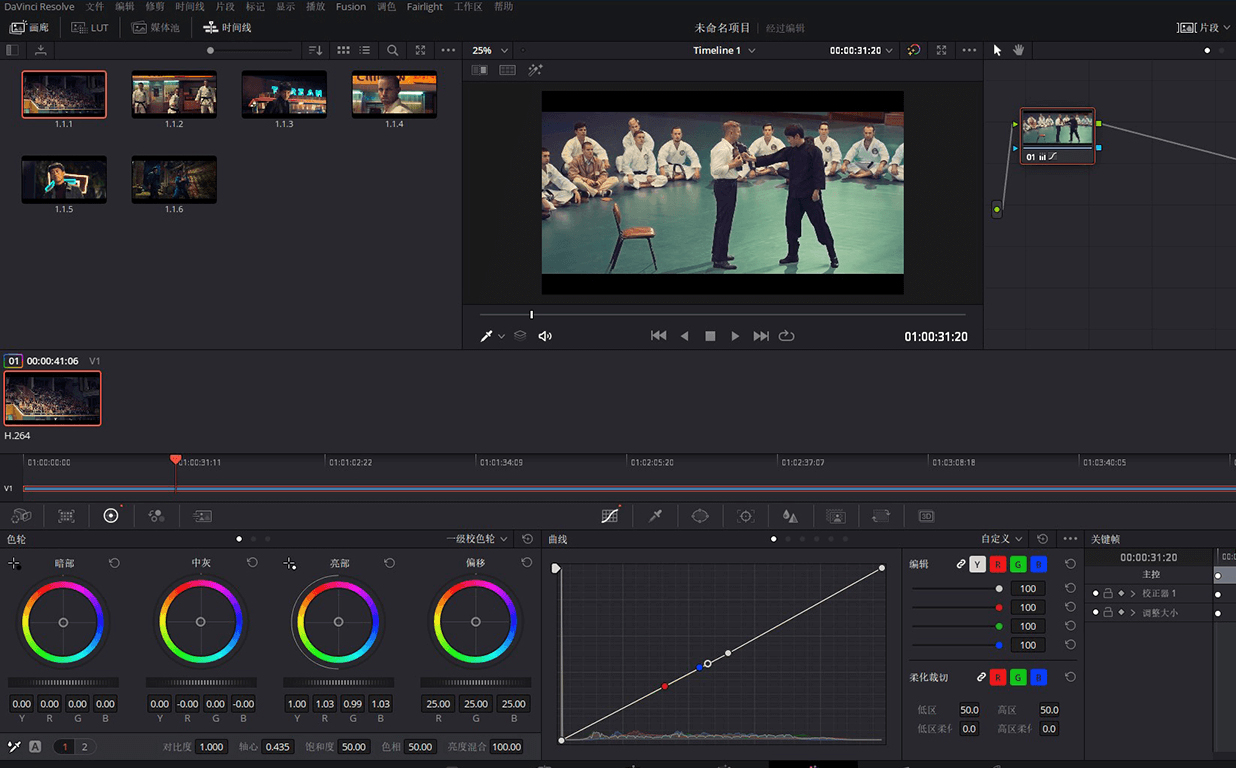Open the 25% viewer zoom dropdown
Viewport: 1236px width, 768px height.
tap(490, 50)
